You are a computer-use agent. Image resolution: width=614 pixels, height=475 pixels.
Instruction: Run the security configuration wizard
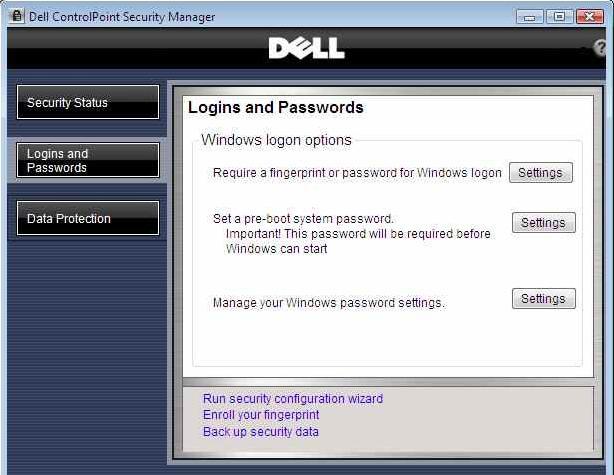pyautogui.click(x=293, y=399)
